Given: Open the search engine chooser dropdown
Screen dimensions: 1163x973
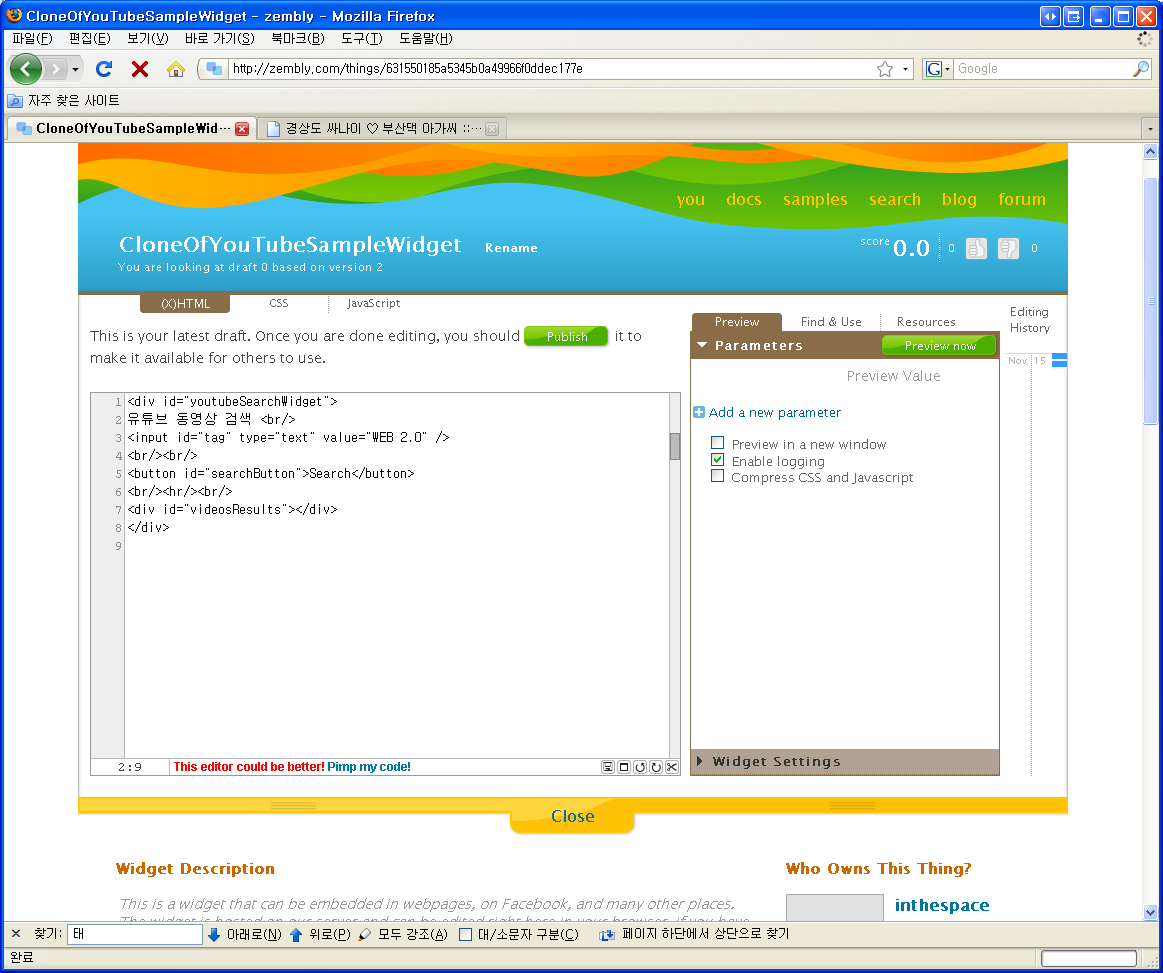Looking at the screenshot, I should 938,69.
